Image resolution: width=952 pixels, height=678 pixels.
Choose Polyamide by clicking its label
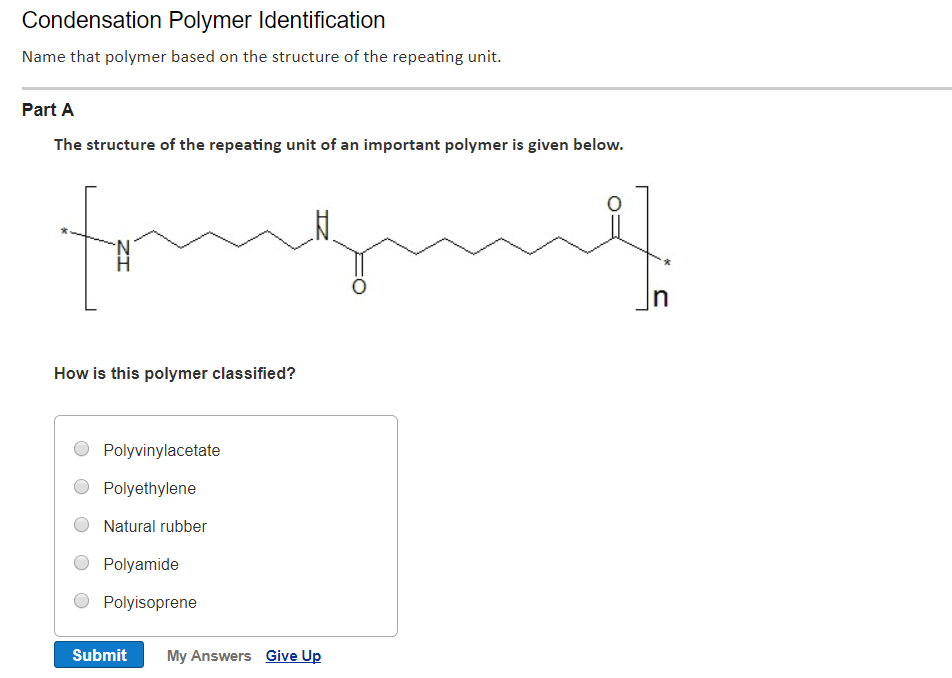141,564
